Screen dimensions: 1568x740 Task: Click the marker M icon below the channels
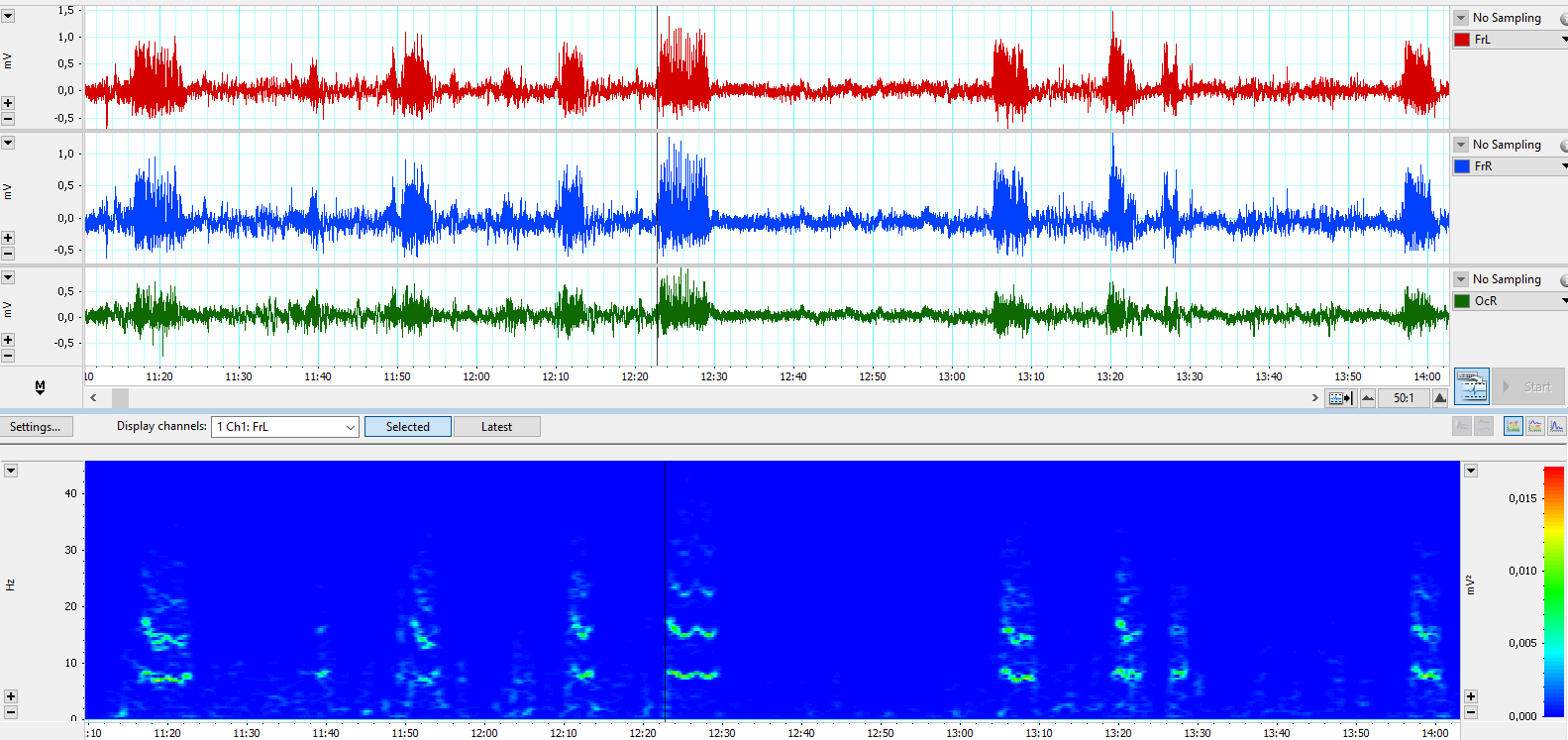click(x=40, y=387)
